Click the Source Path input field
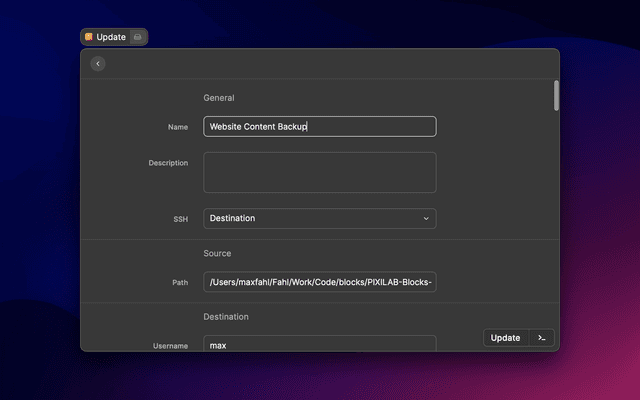Viewport: 640px width, 400px height. tap(320, 283)
